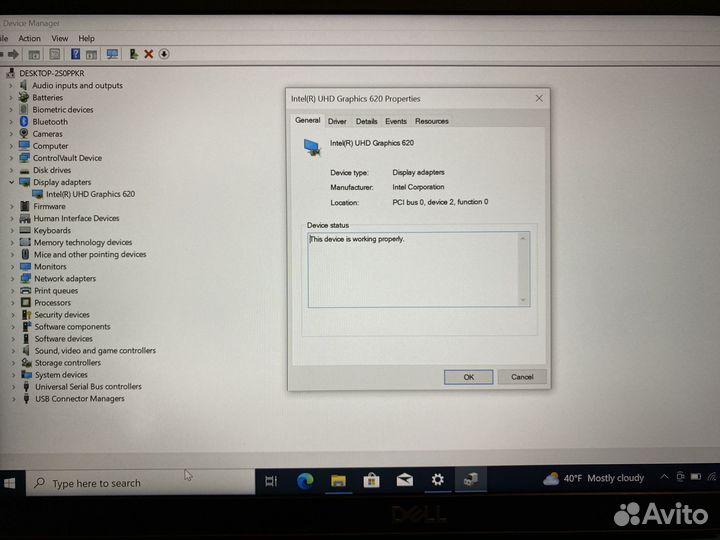
Task: Select Intel(R) UHD Graphics 620 tree item
Action: (x=90, y=194)
